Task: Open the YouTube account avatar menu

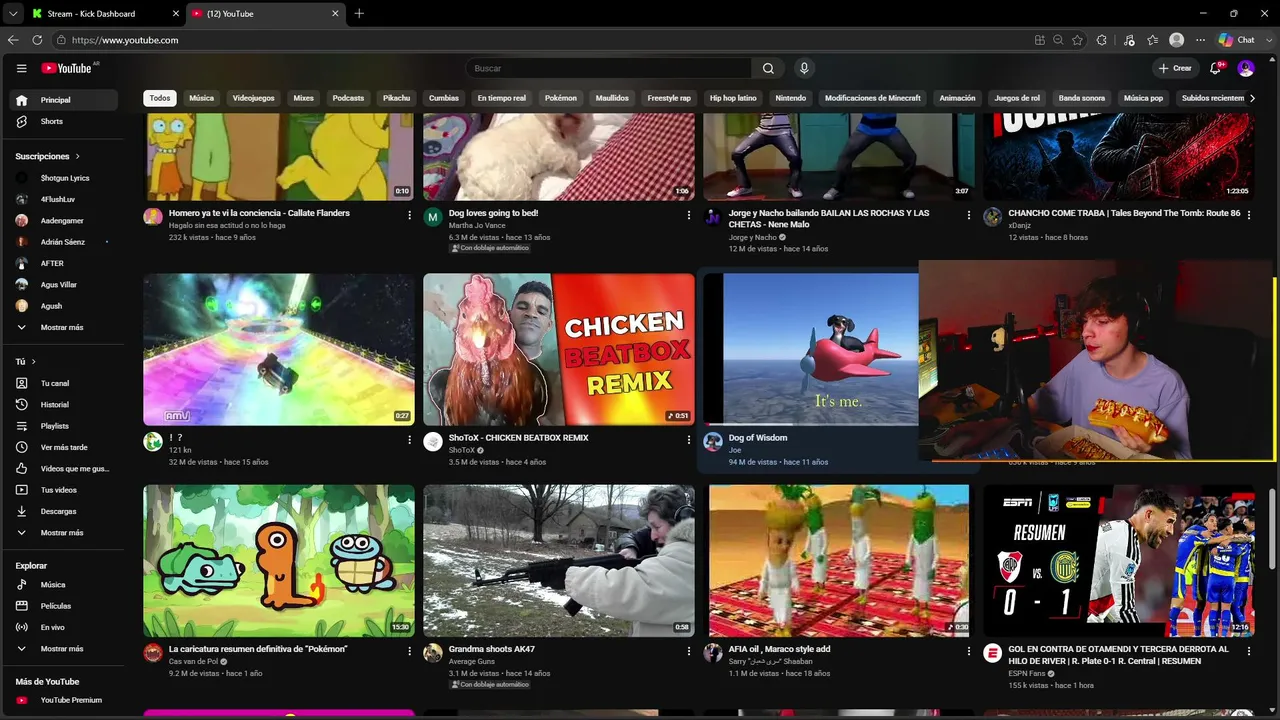Action: click(1246, 68)
